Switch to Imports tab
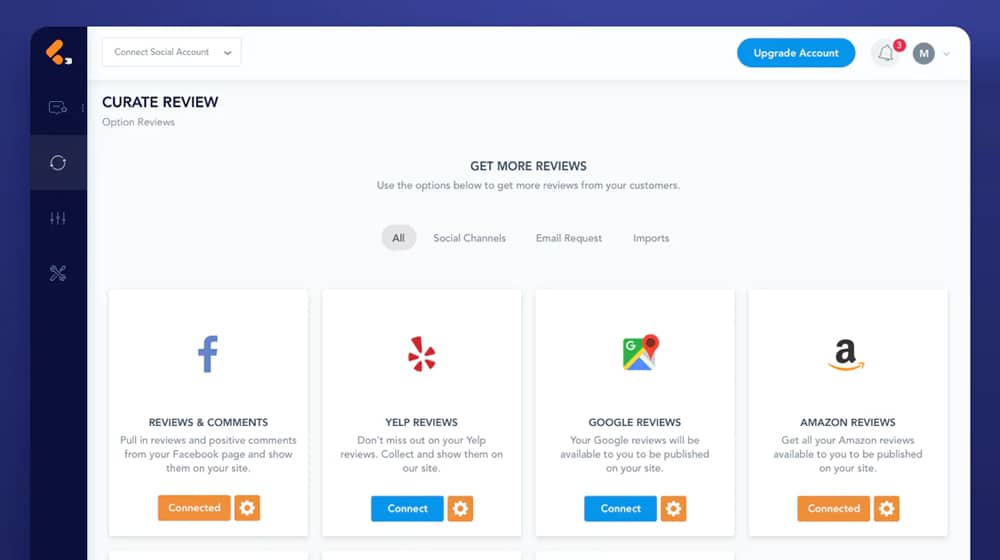Viewport: 1000px width, 560px height. pyautogui.click(x=651, y=238)
